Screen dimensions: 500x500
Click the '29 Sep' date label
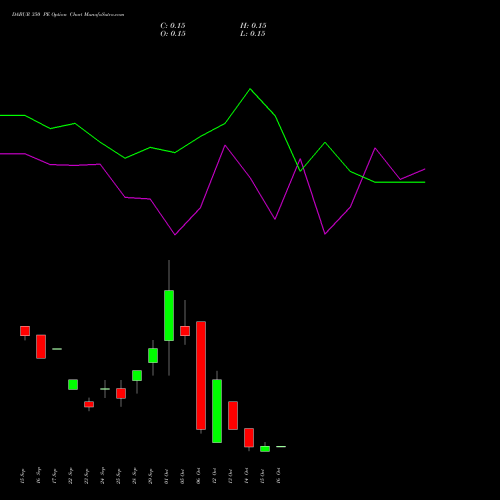click(150, 476)
